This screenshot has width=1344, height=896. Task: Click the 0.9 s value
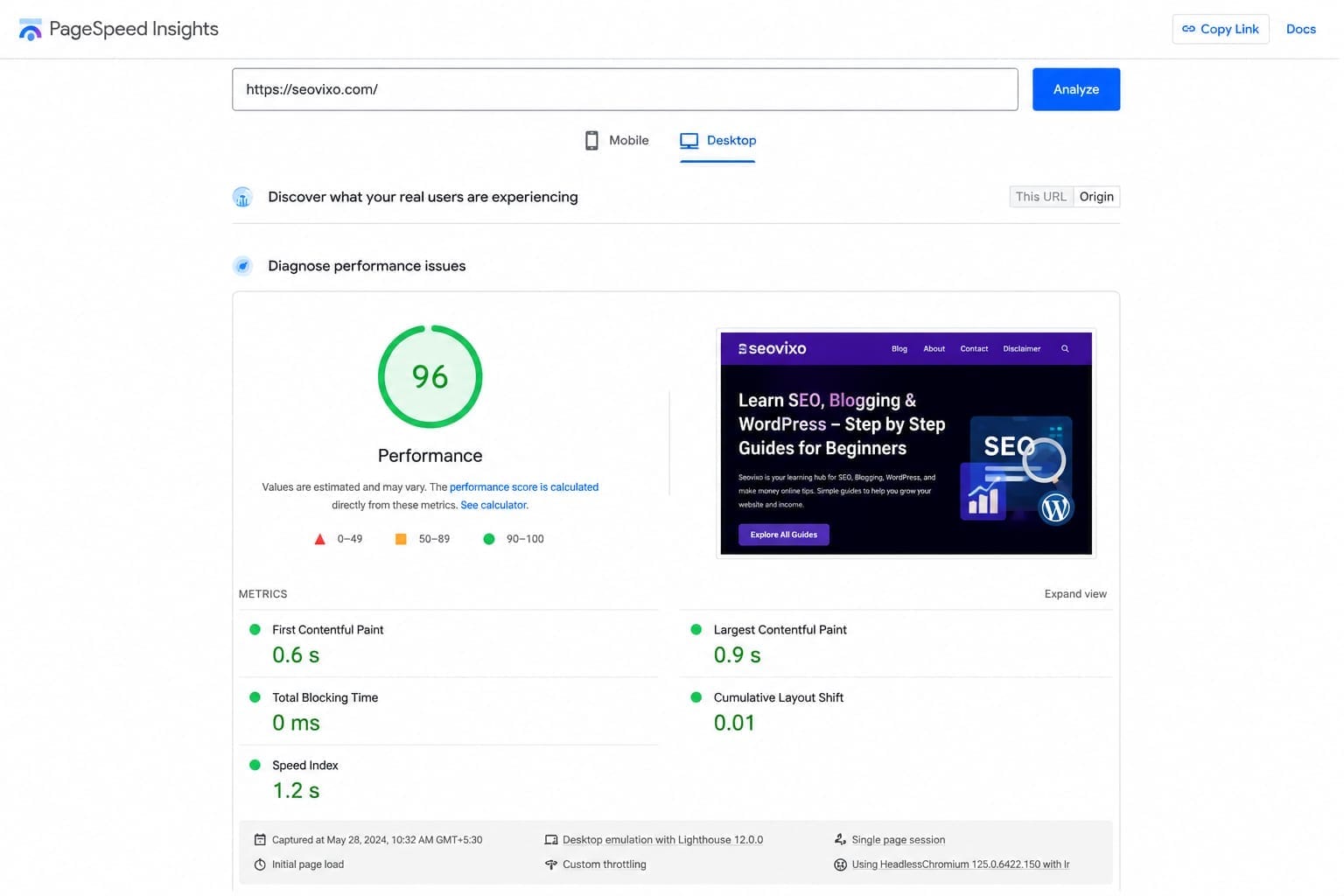tap(738, 655)
